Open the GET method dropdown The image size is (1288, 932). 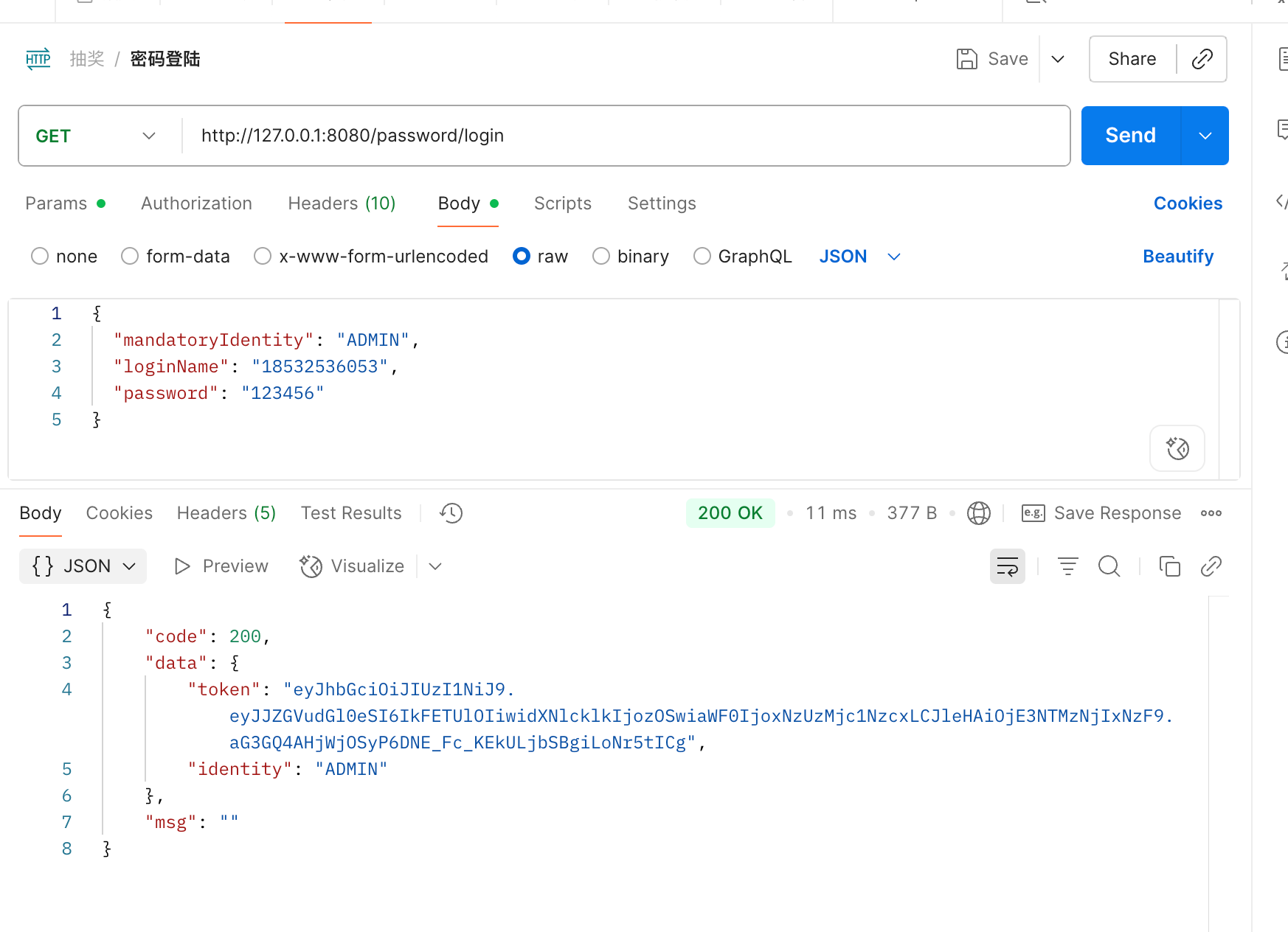tap(96, 136)
